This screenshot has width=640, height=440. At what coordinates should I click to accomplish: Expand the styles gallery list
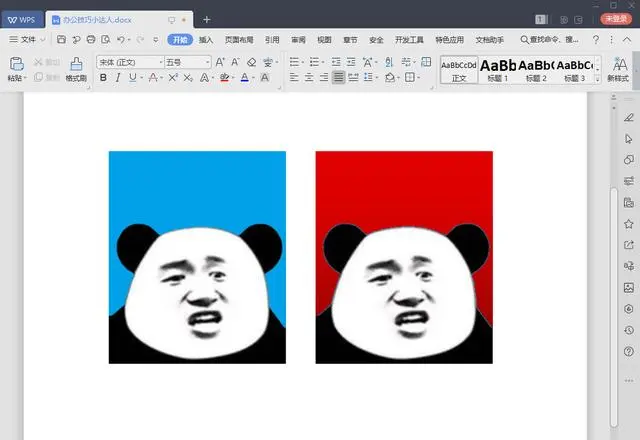[598, 79]
